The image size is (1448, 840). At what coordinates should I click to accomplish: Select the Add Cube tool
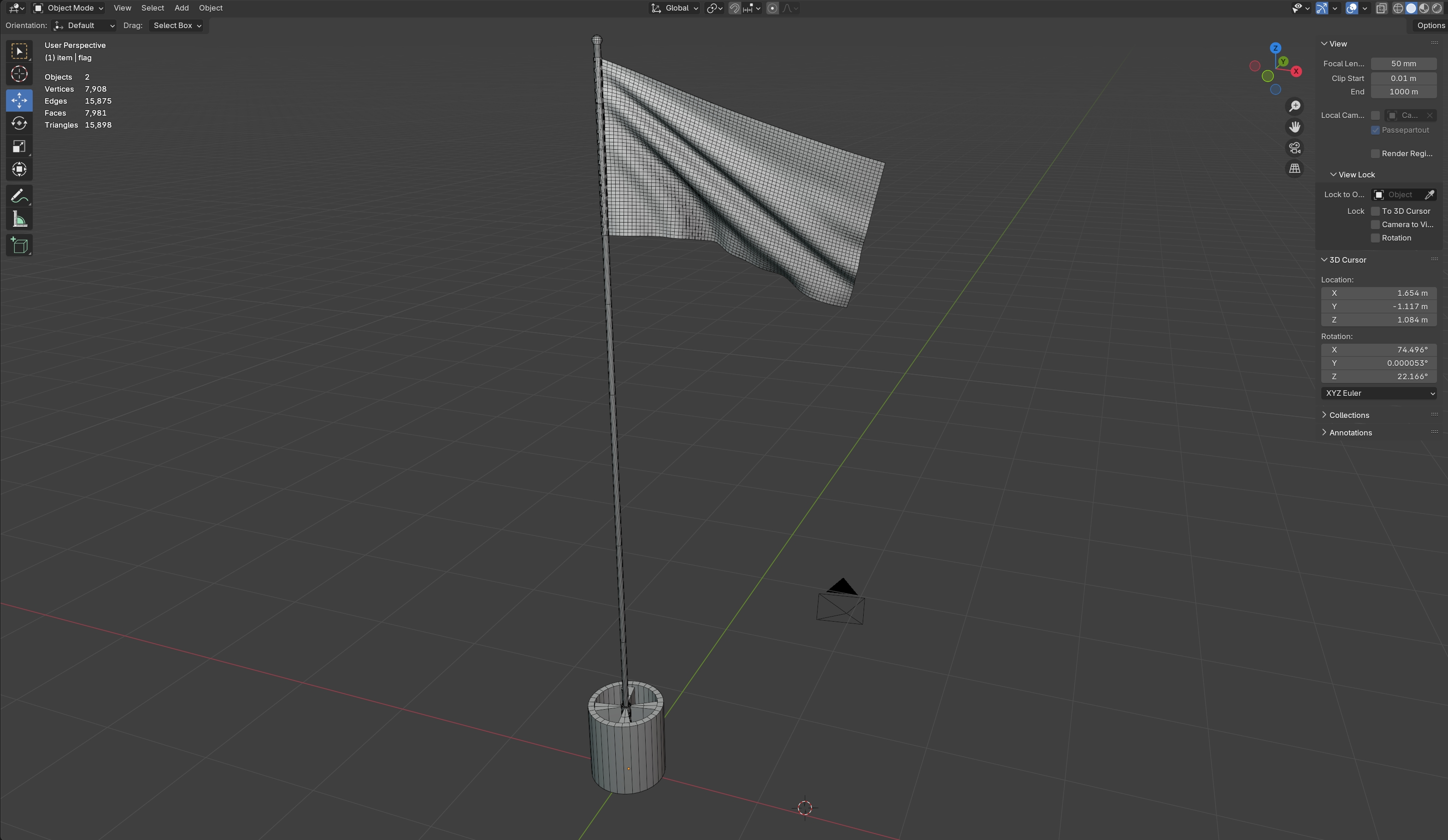coord(19,245)
